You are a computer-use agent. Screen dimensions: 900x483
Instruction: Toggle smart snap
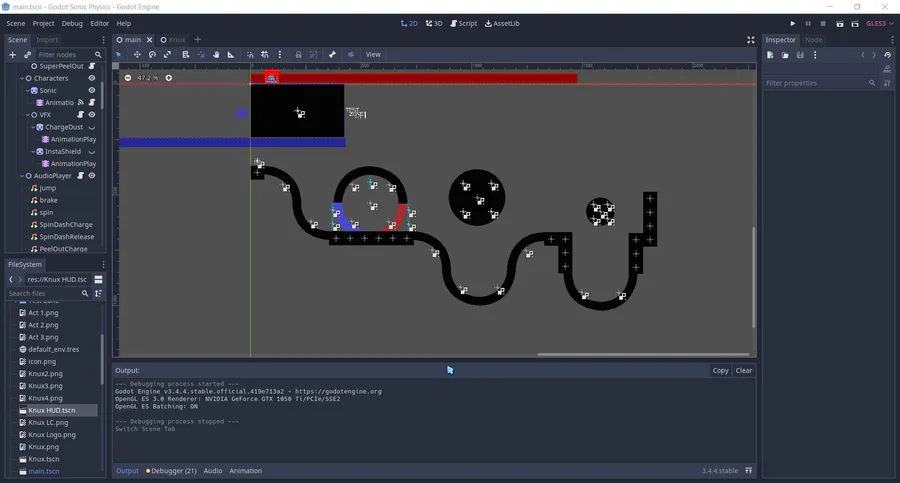click(x=250, y=55)
